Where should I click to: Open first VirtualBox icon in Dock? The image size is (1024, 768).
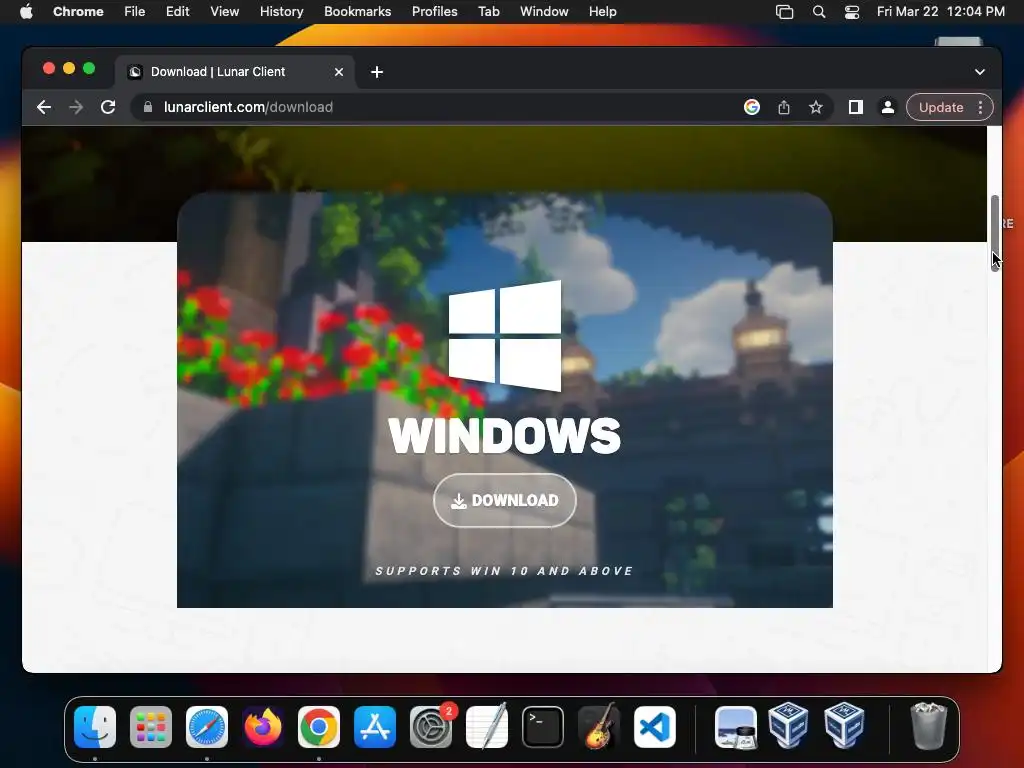(788, 726)
